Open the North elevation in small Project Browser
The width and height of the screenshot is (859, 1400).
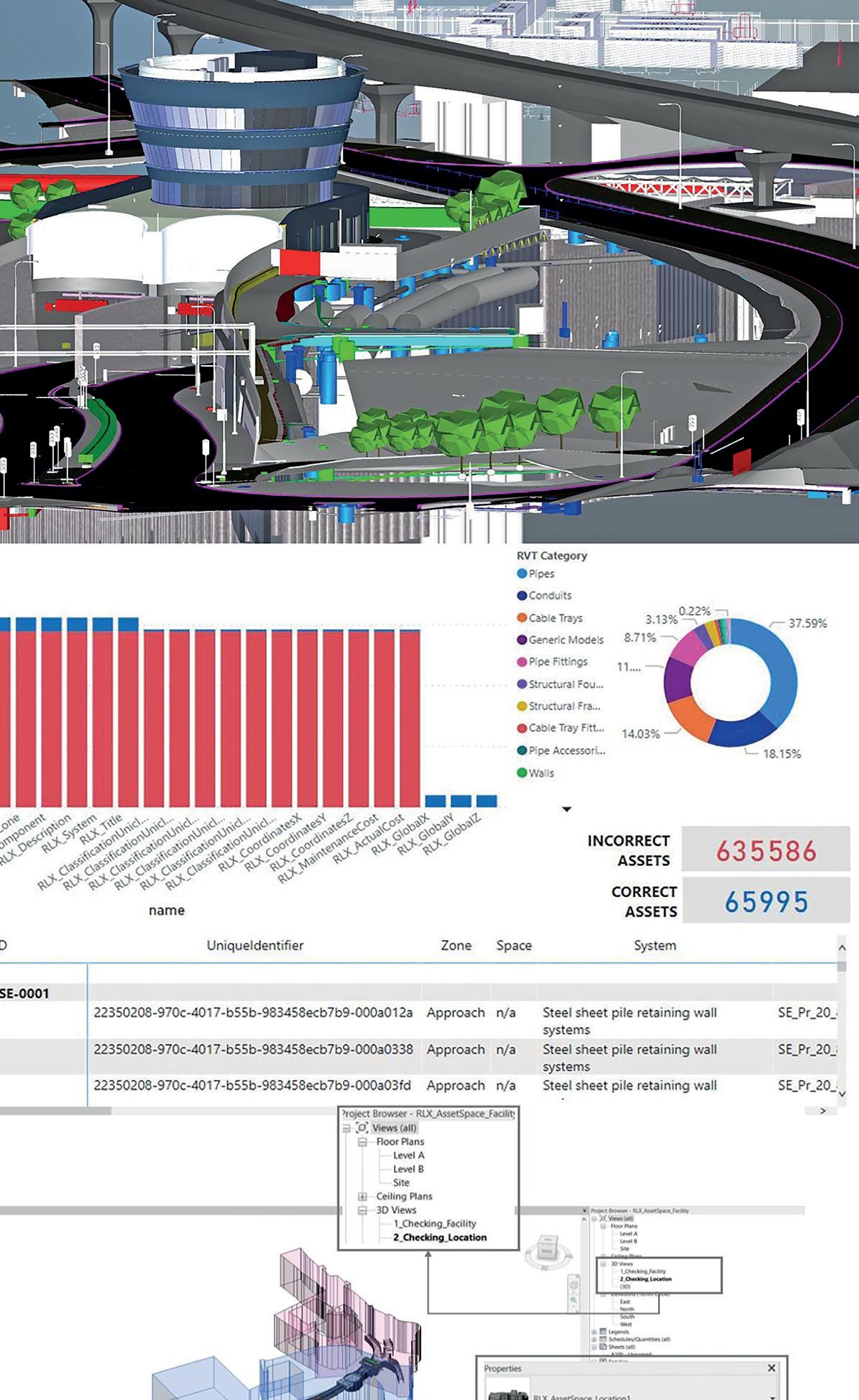(627, 1309)
